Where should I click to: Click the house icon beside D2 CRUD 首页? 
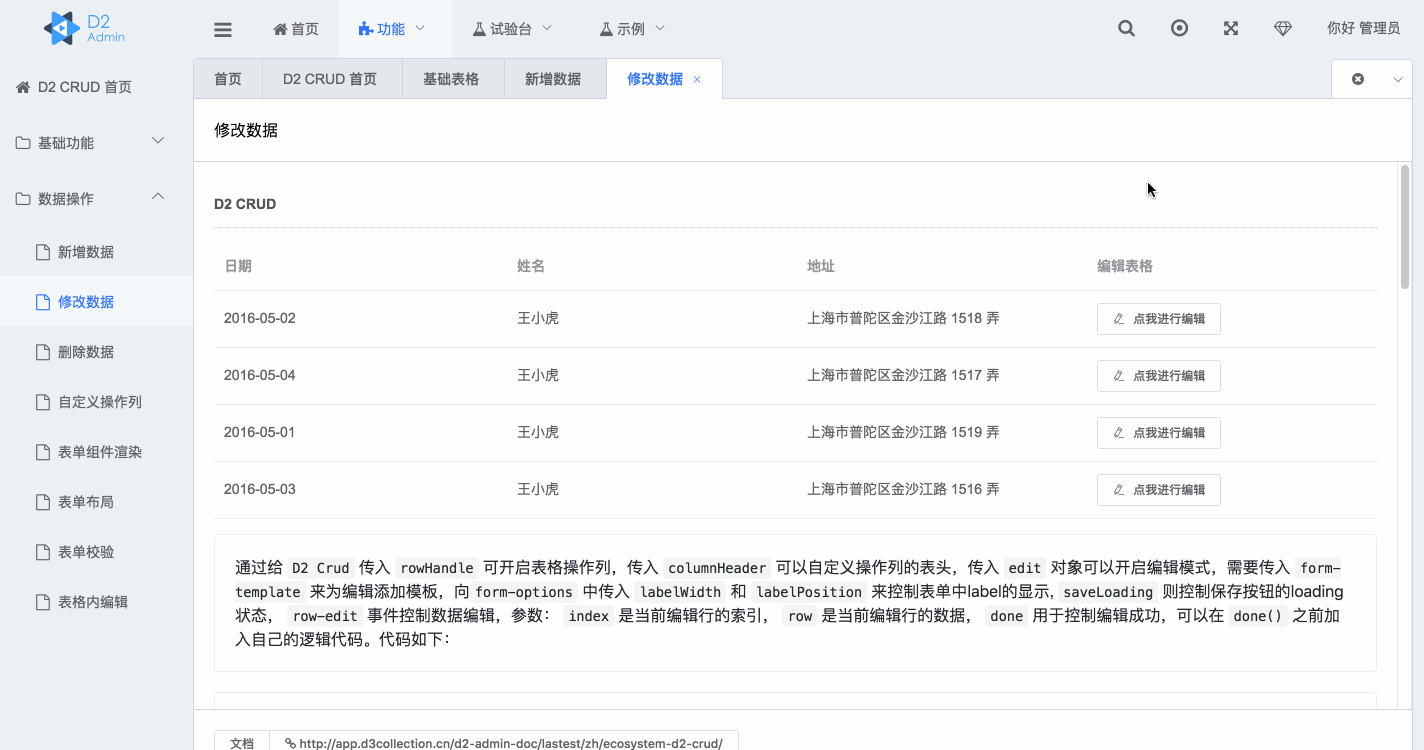[23, 87]
